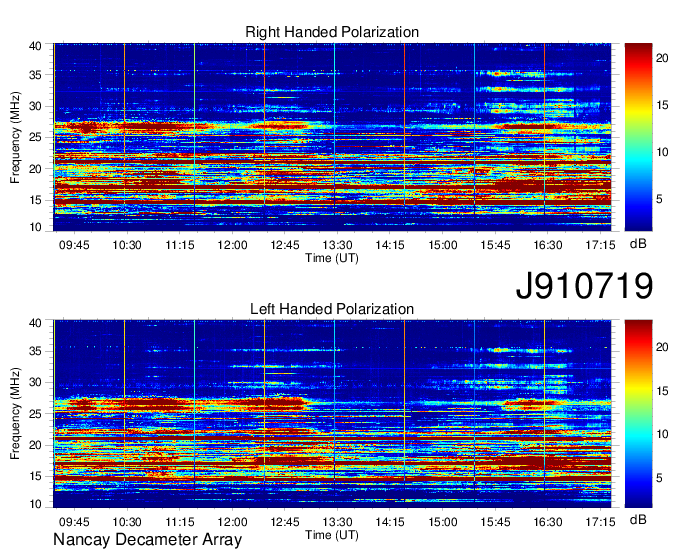Click the 10 dB label on Right Handed colorbar

[662, 152]
